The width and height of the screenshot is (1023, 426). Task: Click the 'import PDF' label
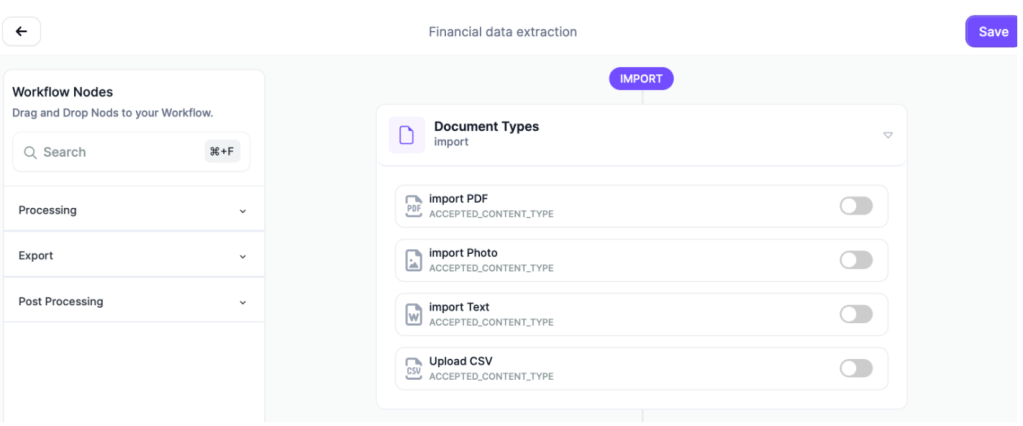click(459, 198)
